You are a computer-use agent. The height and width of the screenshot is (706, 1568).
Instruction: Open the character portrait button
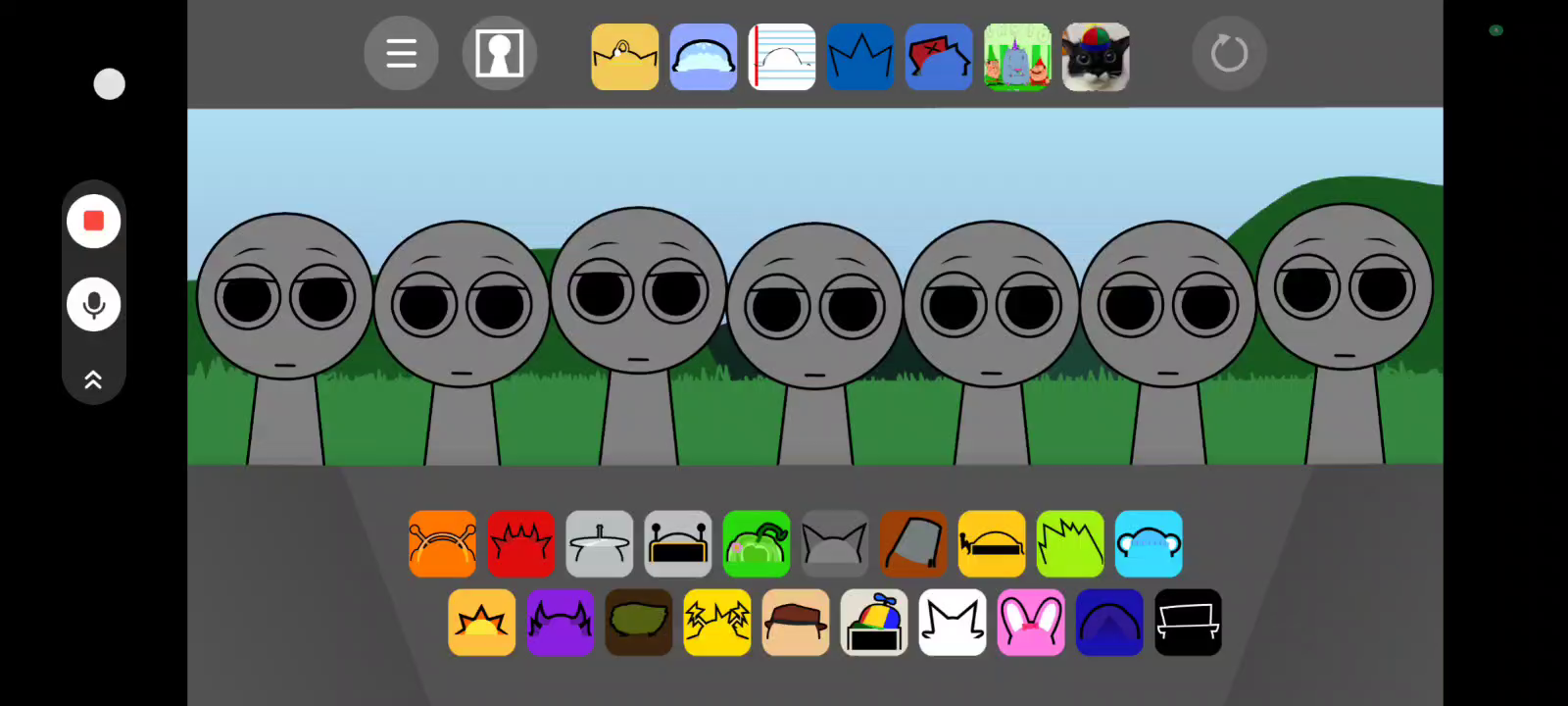(499, 54)
